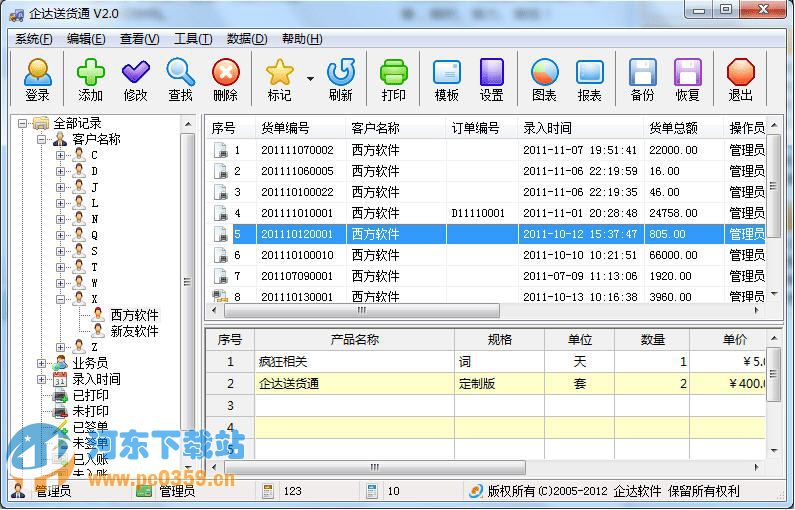Open the dropdown arrow beside 标记
Image resolution: width=795 pixels, height=510 pixels.
point(310,79)
